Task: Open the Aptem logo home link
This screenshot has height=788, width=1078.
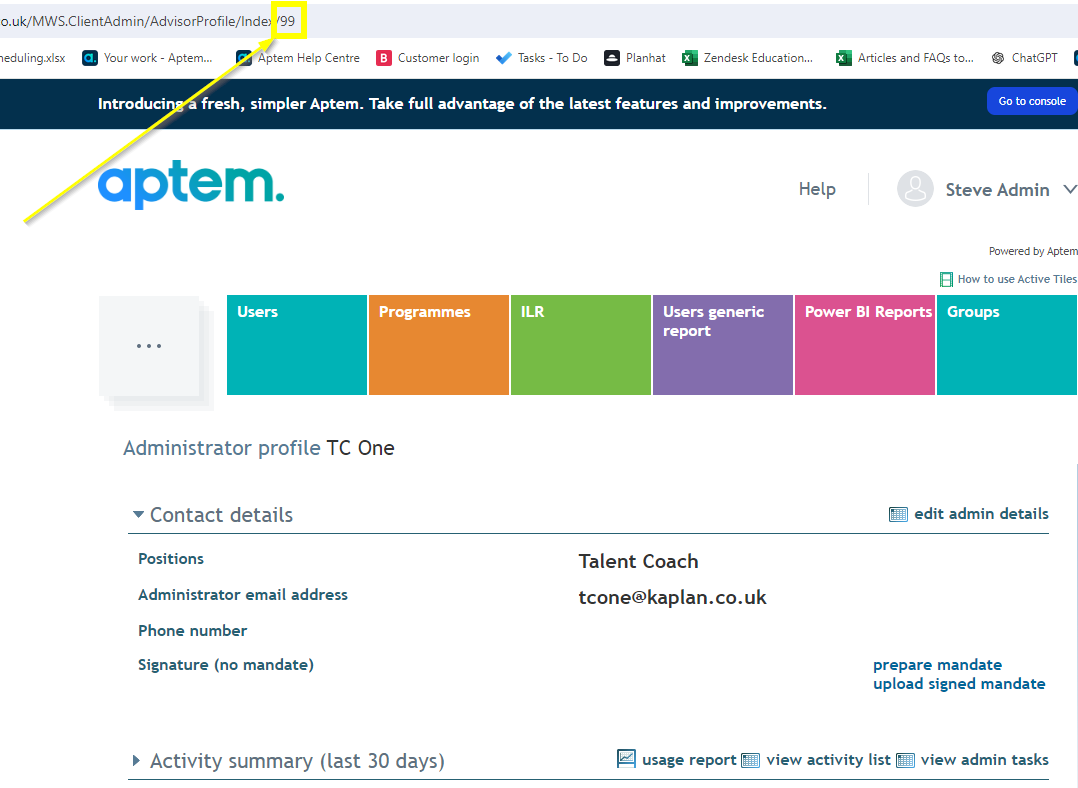Action: (x=190, y=183)
